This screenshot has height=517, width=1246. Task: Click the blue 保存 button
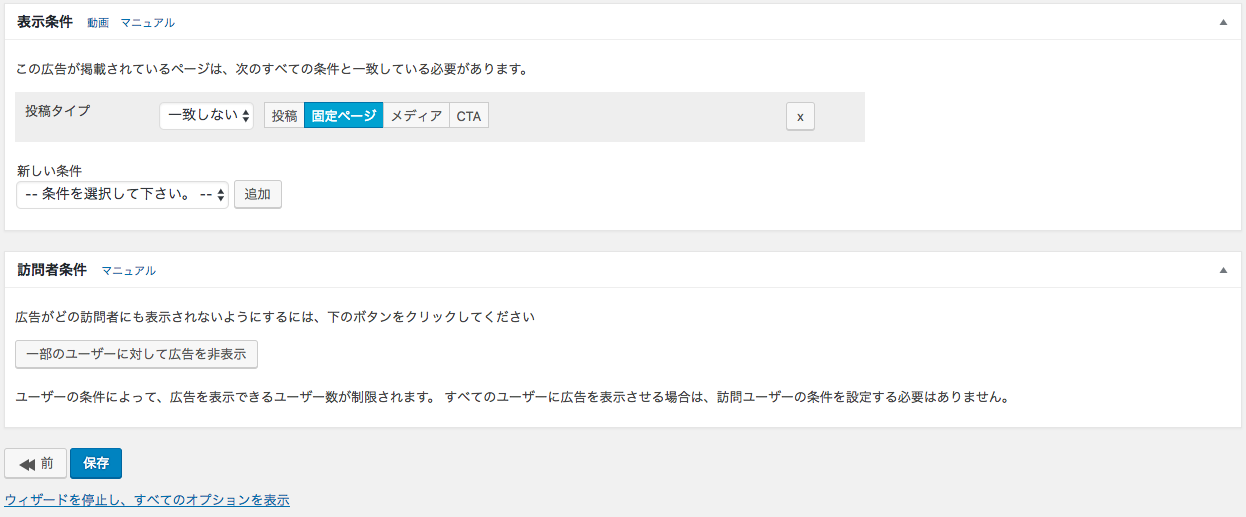pyautogui.click(x=96, y=463)
